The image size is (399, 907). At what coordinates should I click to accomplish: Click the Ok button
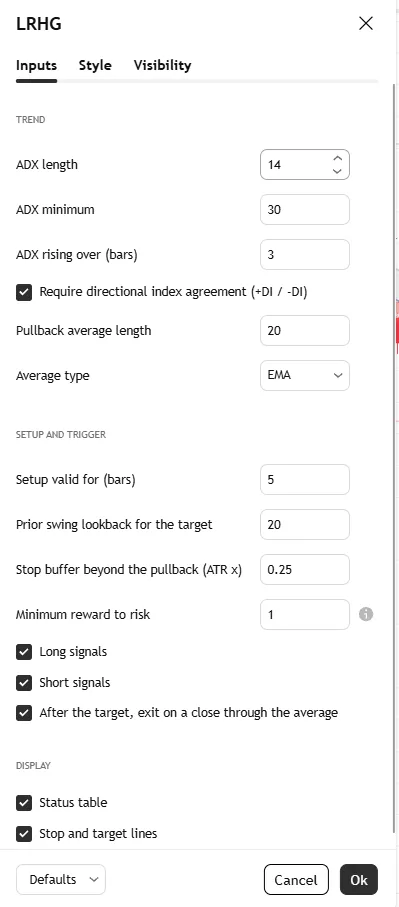click(359, 880)
